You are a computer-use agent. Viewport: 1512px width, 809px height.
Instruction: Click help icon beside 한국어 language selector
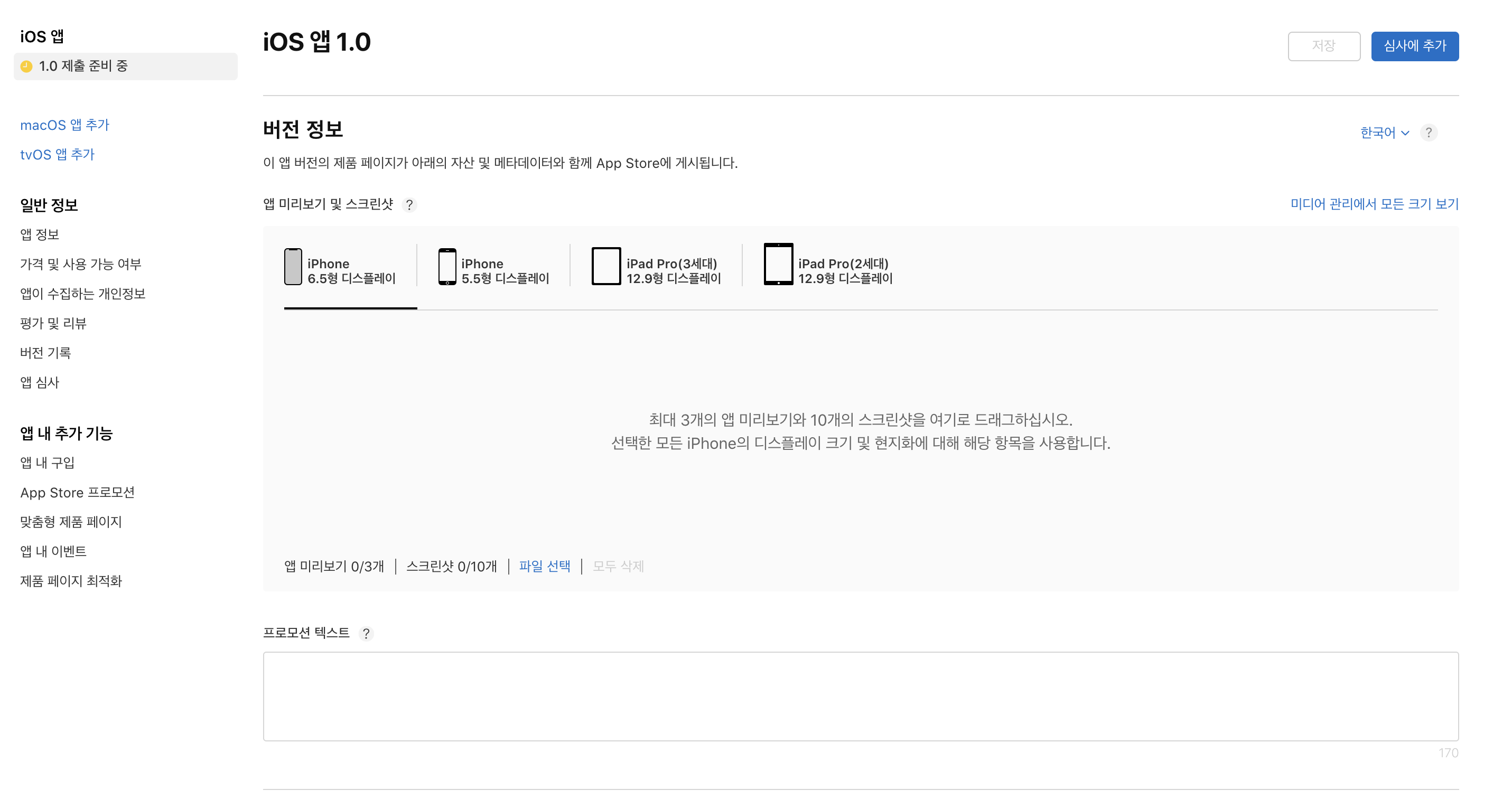coord(1428,133)
